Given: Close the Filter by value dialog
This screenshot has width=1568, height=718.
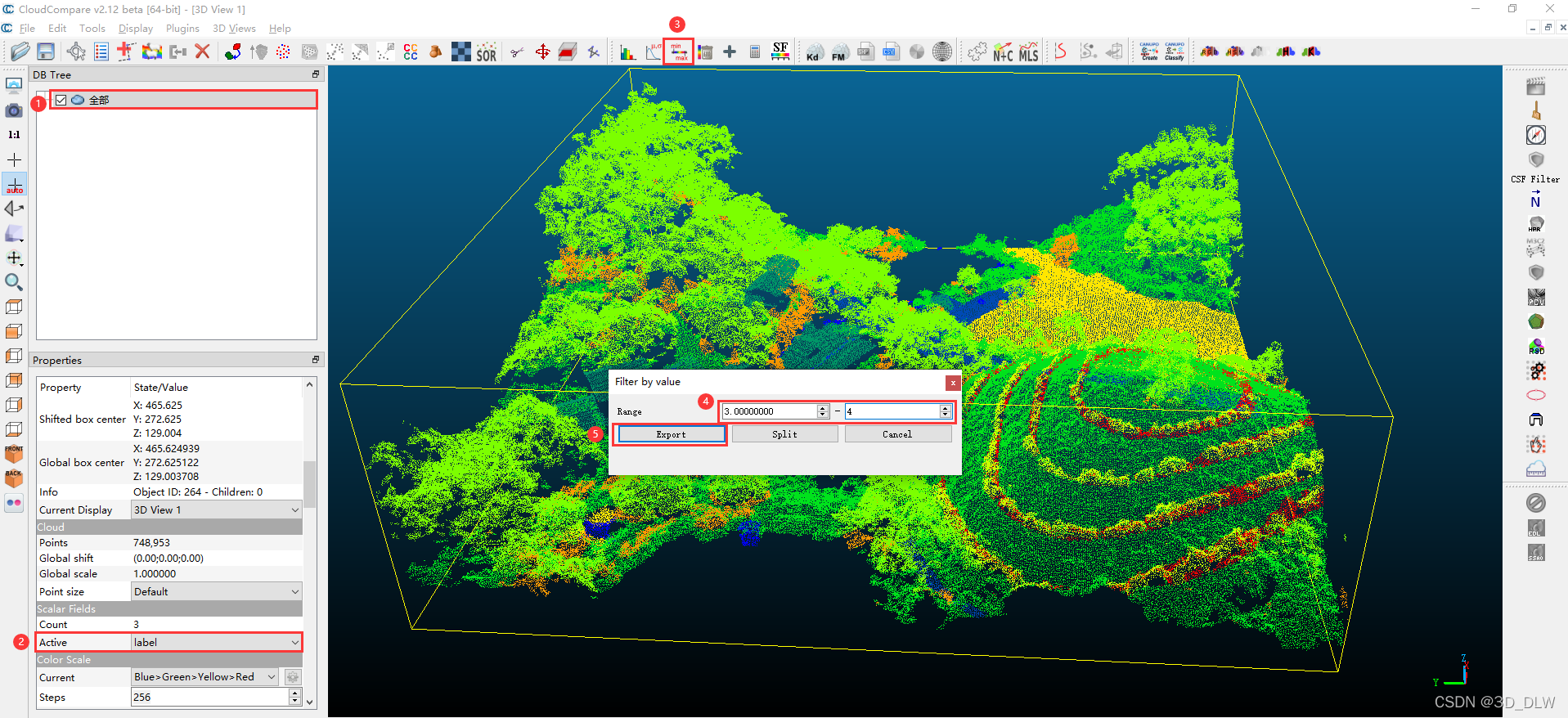Looking at the screenshot, I should (953, 383).
